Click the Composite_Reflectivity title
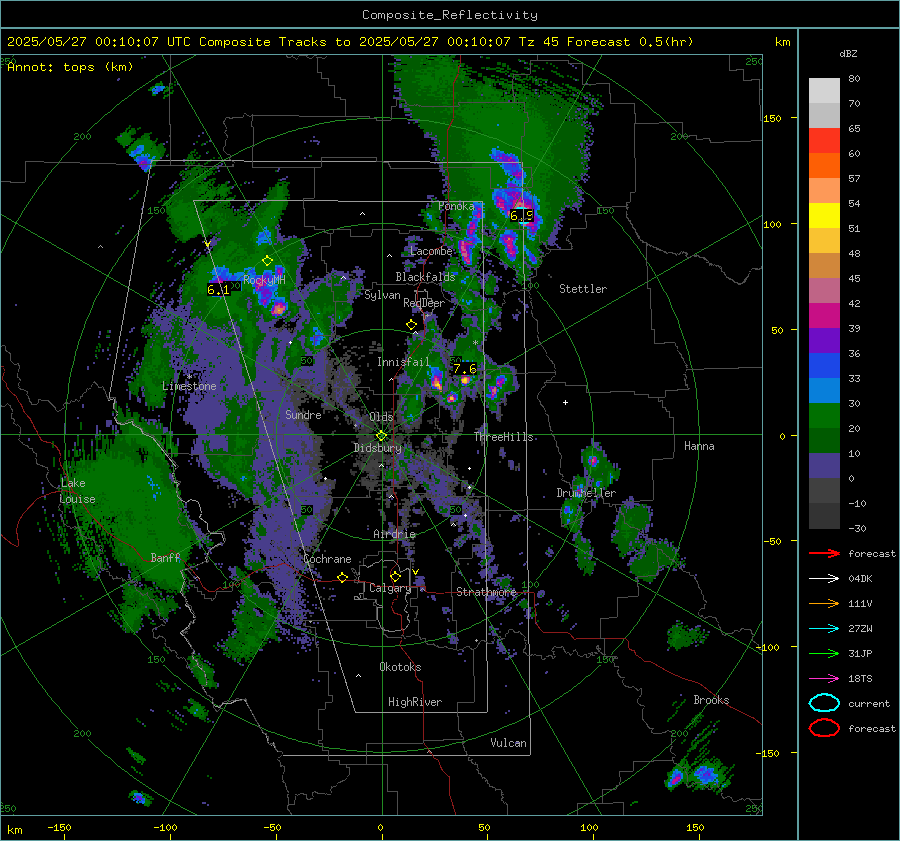 [450, 15]
